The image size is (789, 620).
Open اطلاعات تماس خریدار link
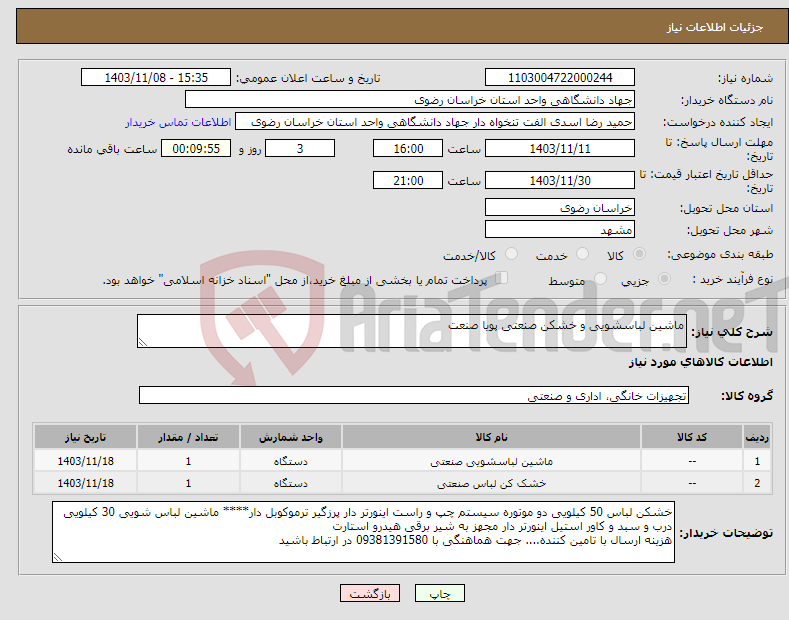click(x=178, y=122)
